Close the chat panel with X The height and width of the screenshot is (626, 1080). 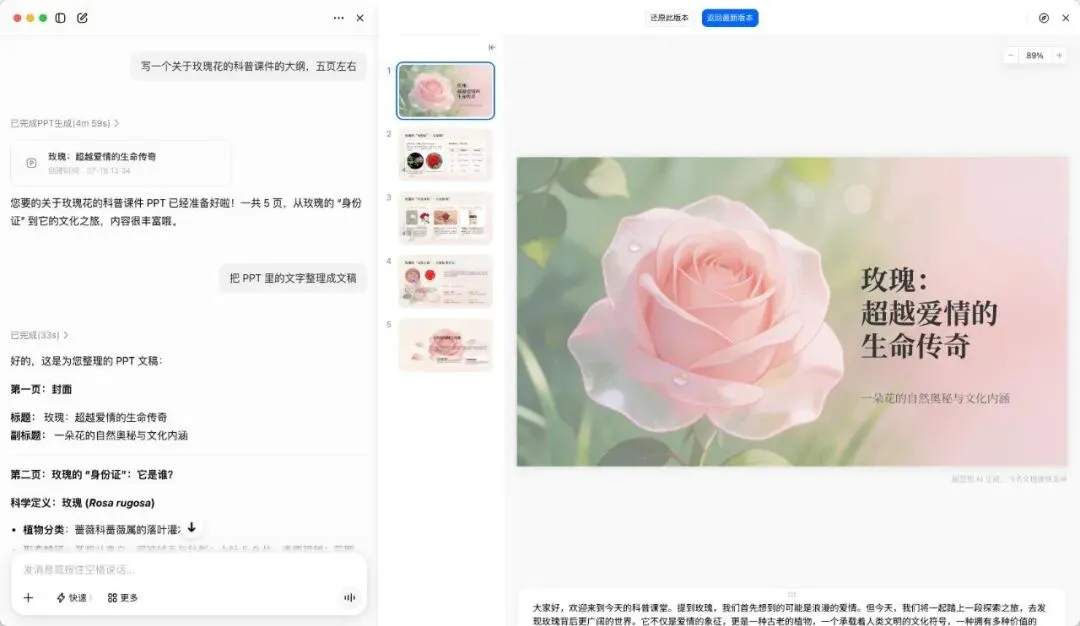[360, 18]
